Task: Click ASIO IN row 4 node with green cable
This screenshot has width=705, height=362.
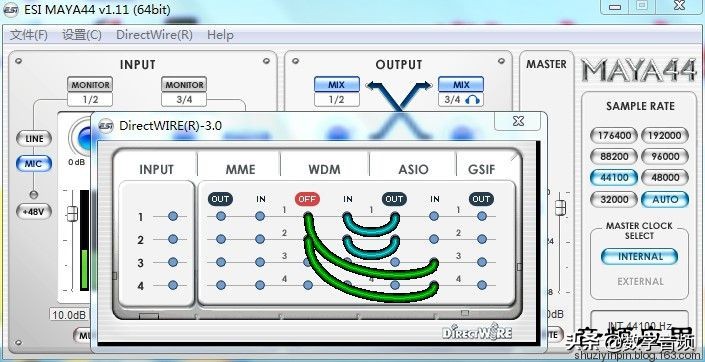Action: point(434,285)
